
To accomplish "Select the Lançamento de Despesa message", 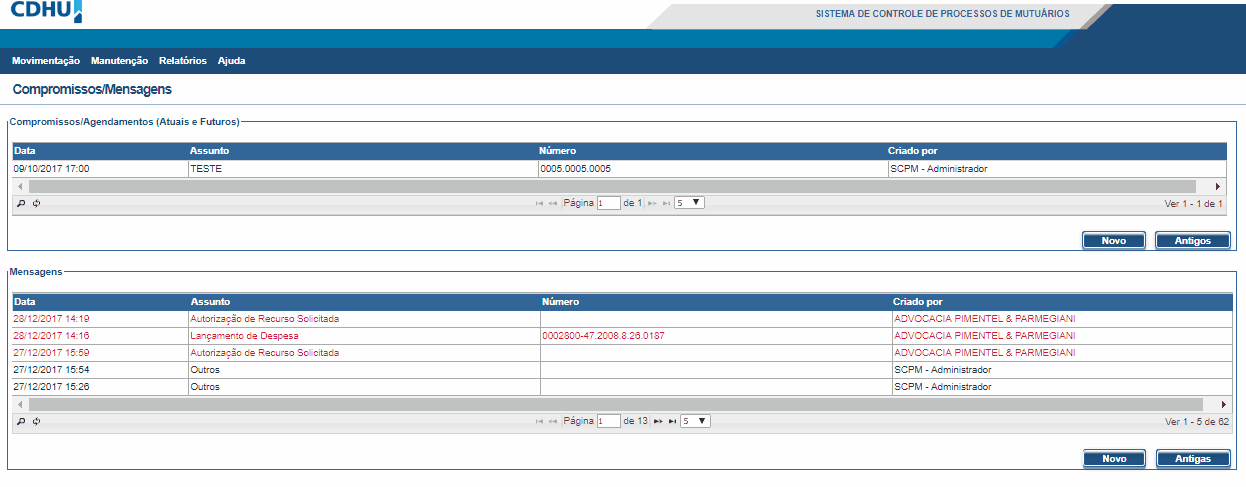I will click(x=621, y=336).
